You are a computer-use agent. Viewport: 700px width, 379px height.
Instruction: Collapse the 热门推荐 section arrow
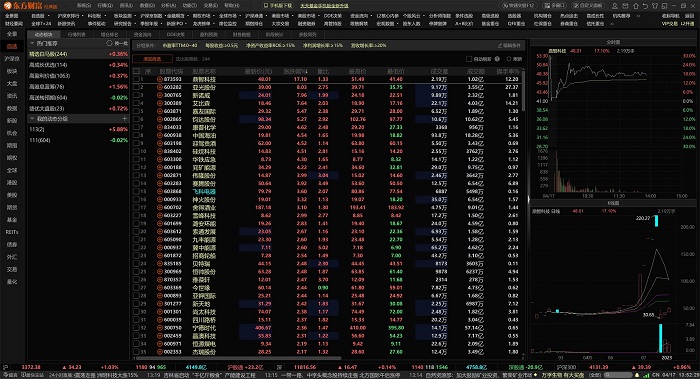point(32,43)
